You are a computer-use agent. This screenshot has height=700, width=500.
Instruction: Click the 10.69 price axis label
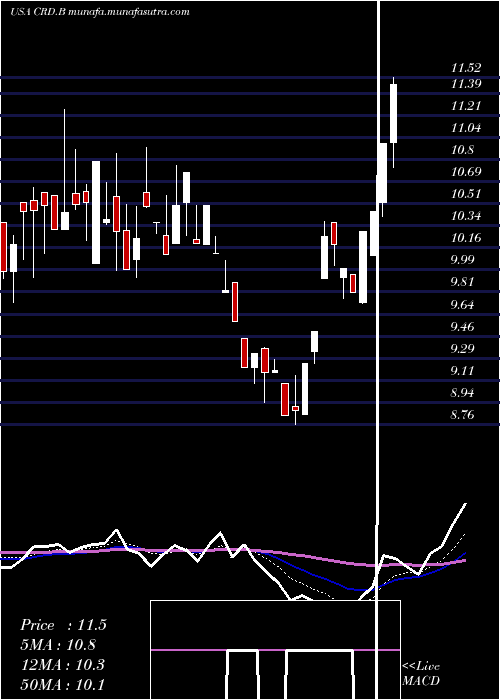click(466, 172)
